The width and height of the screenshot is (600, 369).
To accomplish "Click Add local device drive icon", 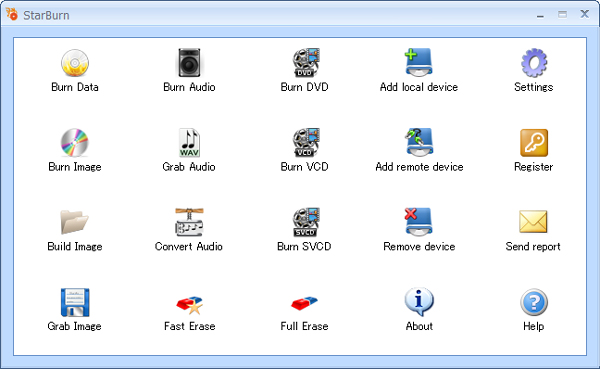I will 419,63.
